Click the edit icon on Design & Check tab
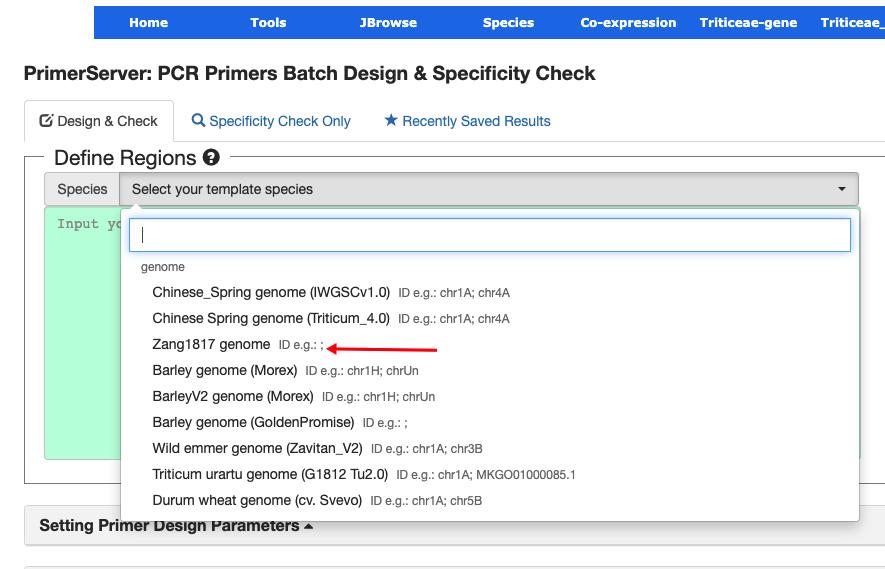This screenshot has width=885, height=569. tap(46, 121)
